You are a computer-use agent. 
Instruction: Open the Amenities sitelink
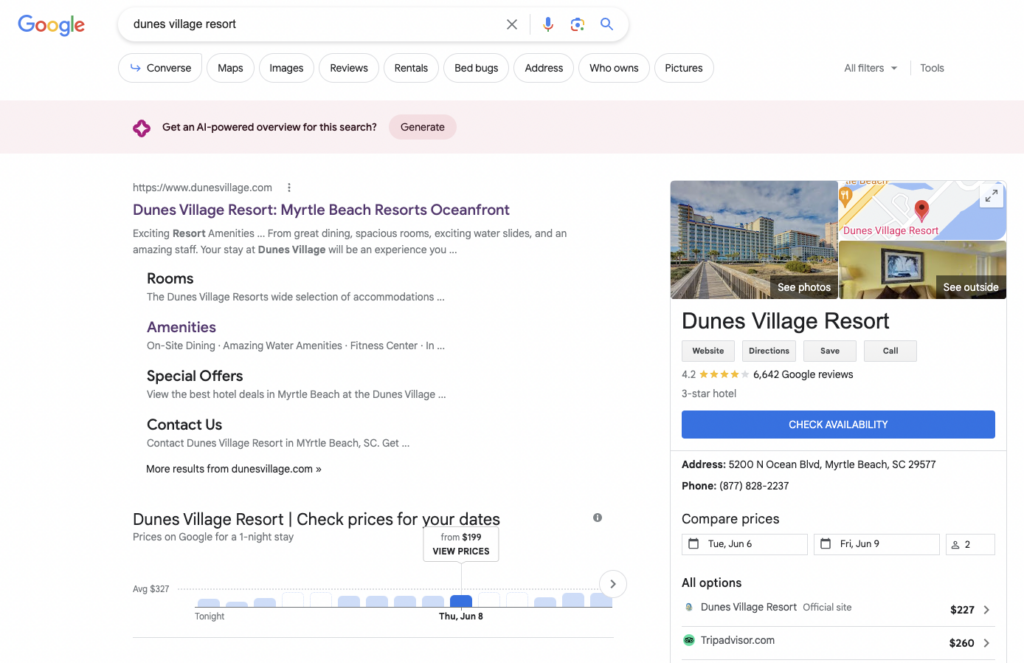(181, 327)
